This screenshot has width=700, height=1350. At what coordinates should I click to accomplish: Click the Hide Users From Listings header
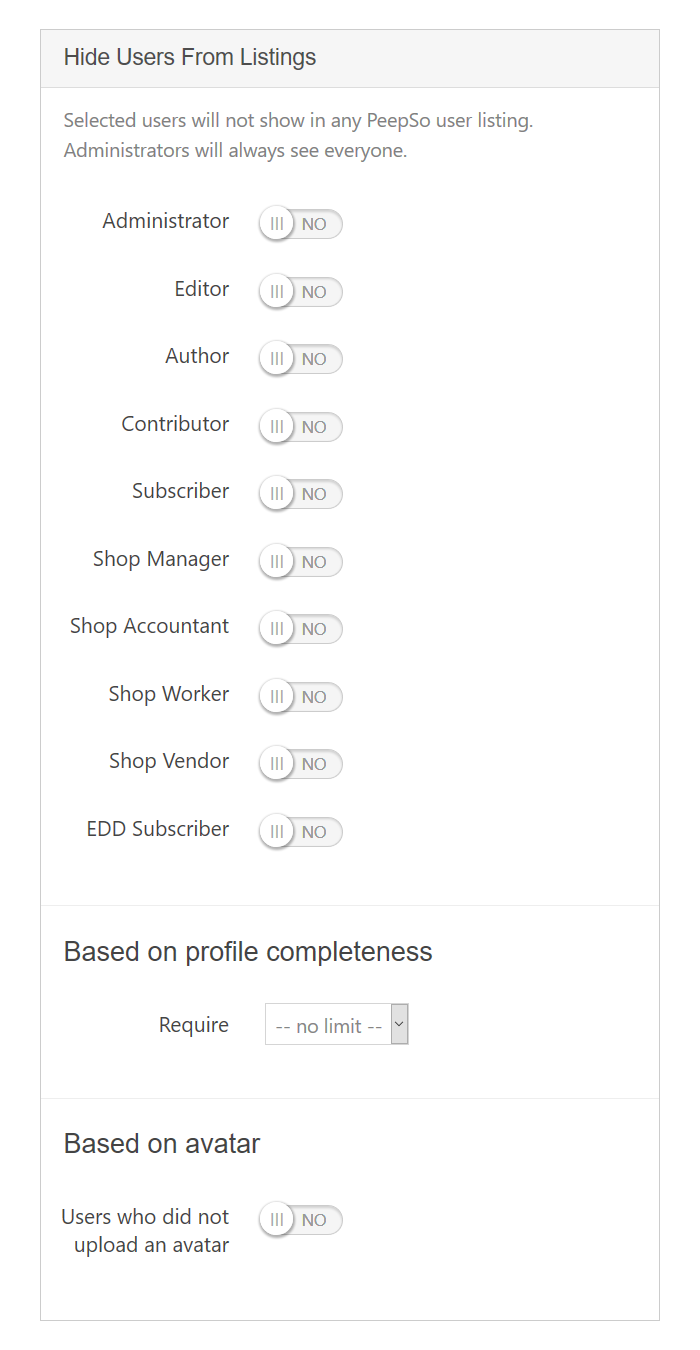click(x=190, y=57)
